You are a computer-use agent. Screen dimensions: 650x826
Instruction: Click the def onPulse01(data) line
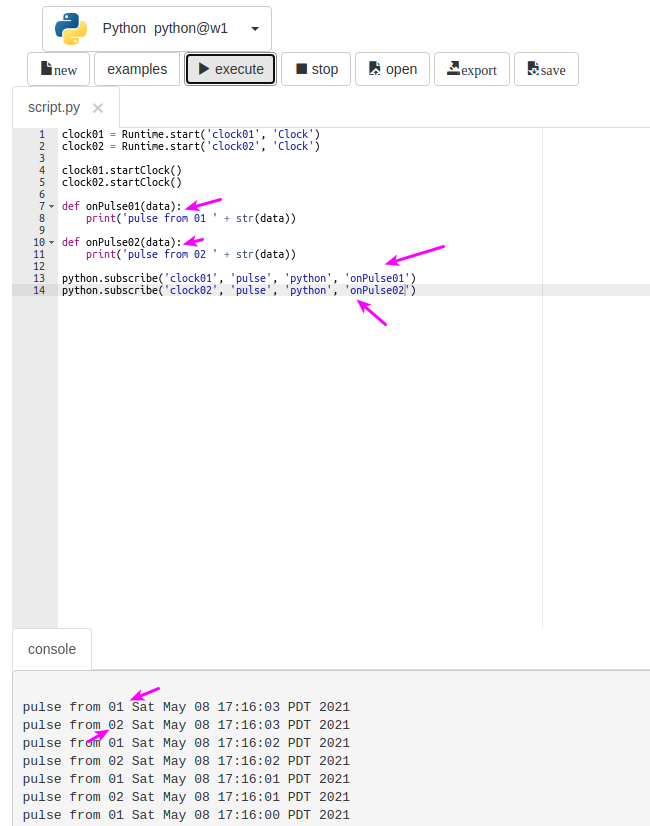pos(122,206)
